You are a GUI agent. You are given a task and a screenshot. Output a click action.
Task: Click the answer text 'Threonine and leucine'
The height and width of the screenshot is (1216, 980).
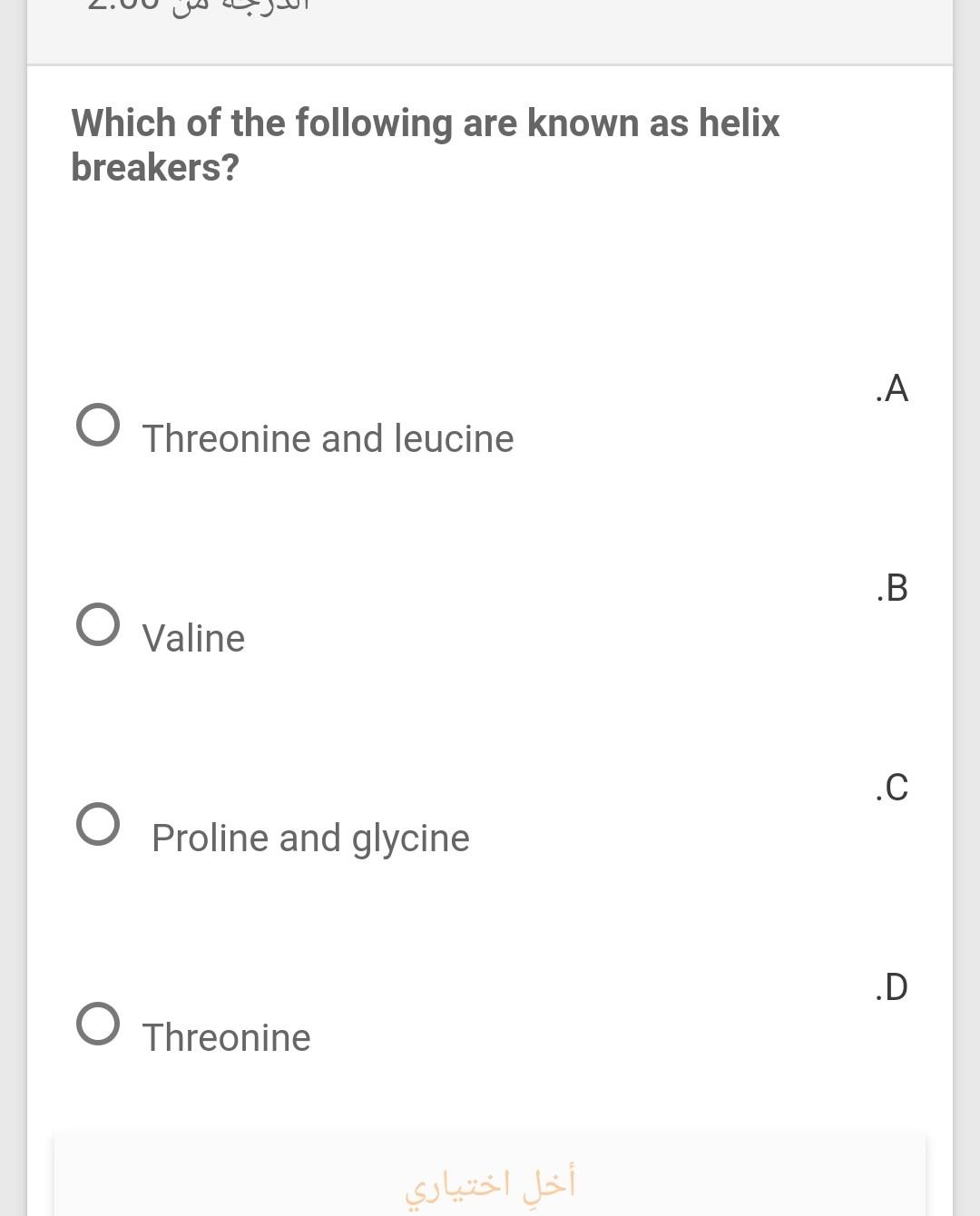(x=328, y=438)
